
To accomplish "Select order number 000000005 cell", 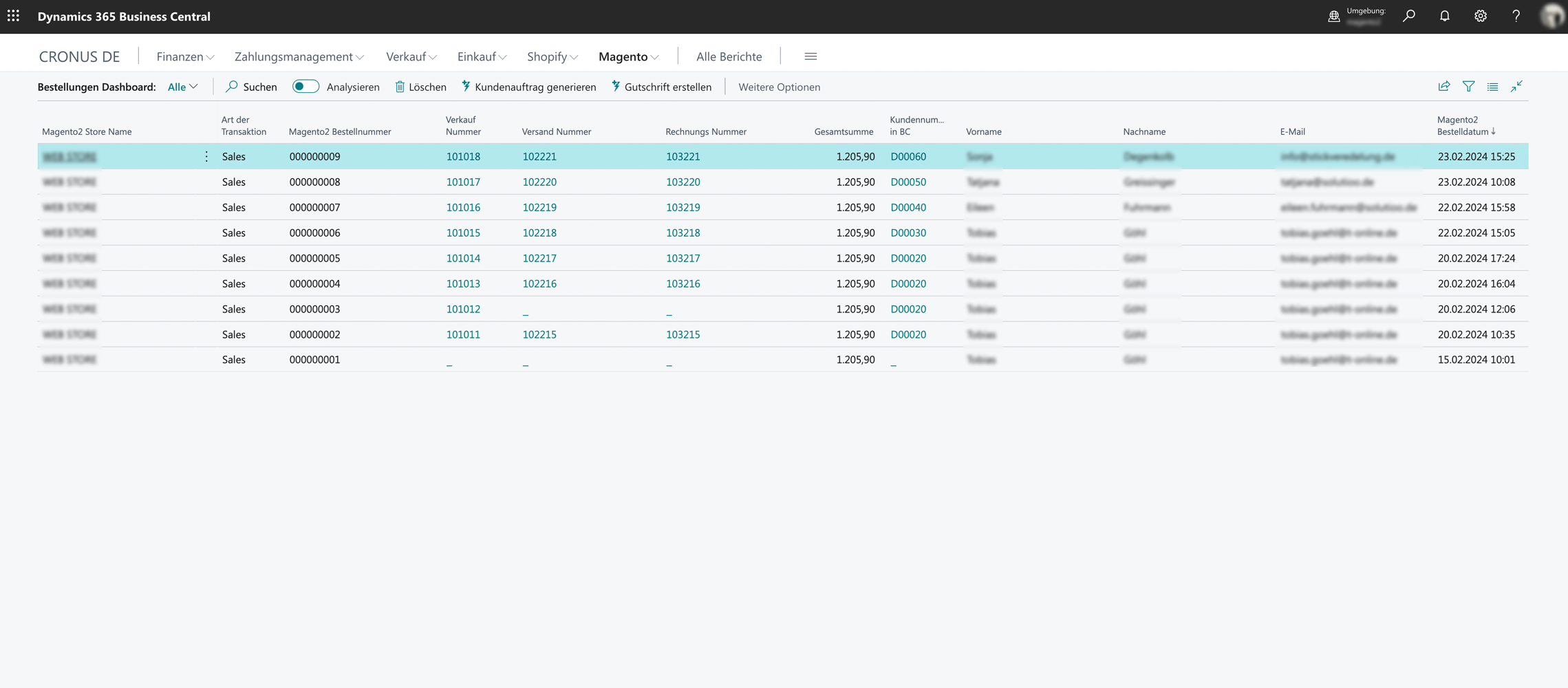I will (x=314, y=259).
